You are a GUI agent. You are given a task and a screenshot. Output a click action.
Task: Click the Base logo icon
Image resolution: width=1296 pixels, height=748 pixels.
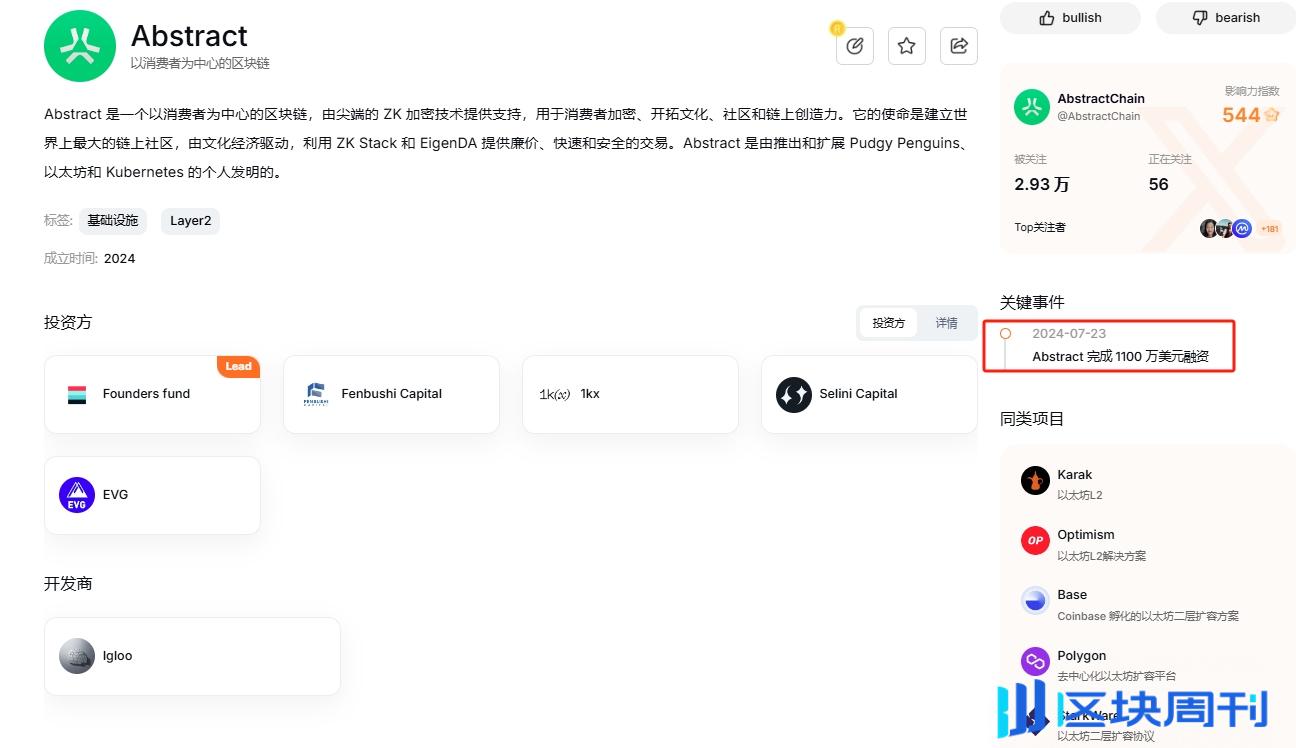[x=1035, y=601]
